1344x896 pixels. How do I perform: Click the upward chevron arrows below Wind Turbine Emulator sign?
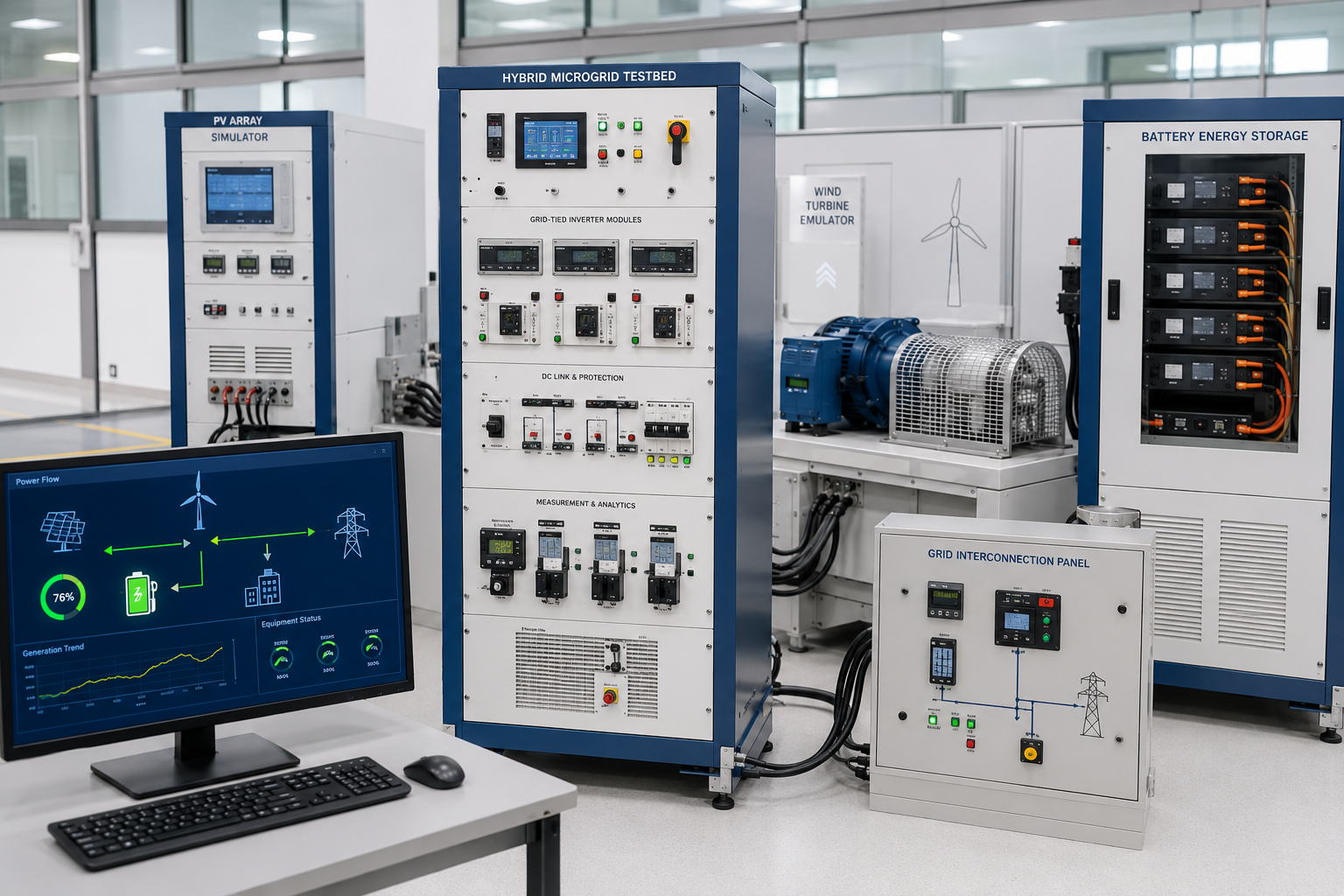[825, 275]
